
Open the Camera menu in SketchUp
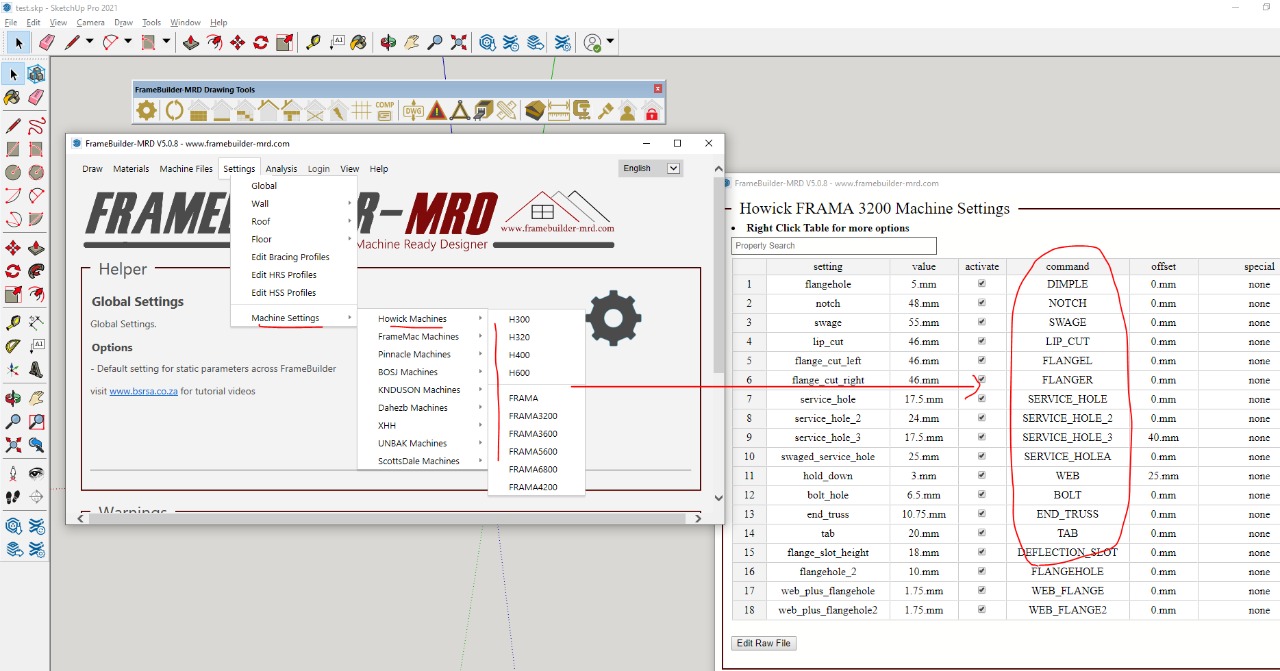tap(90, 22)
